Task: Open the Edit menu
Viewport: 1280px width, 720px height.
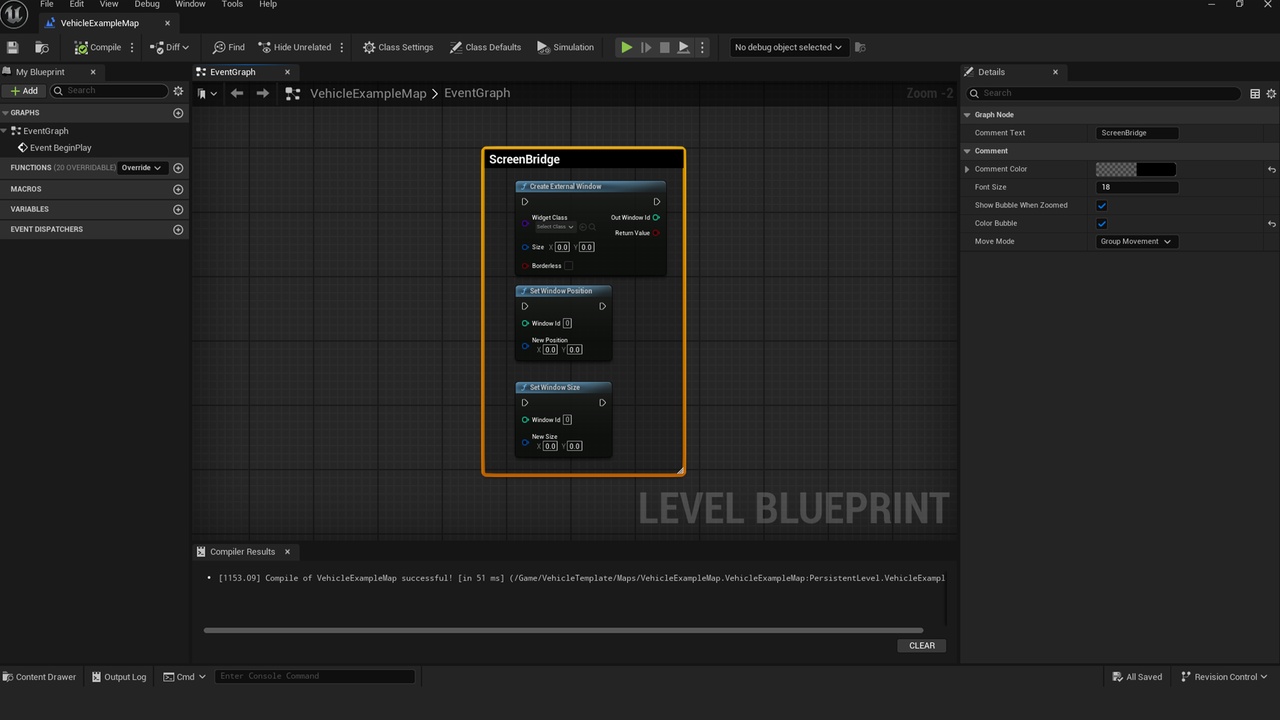Action: (x=76, y=4)
